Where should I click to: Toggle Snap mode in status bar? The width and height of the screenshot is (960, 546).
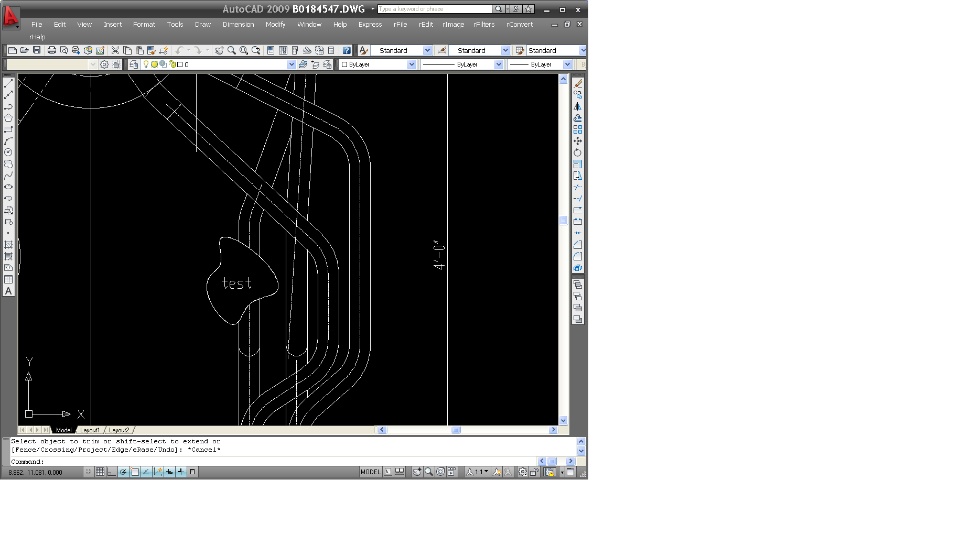coord(89,472)
